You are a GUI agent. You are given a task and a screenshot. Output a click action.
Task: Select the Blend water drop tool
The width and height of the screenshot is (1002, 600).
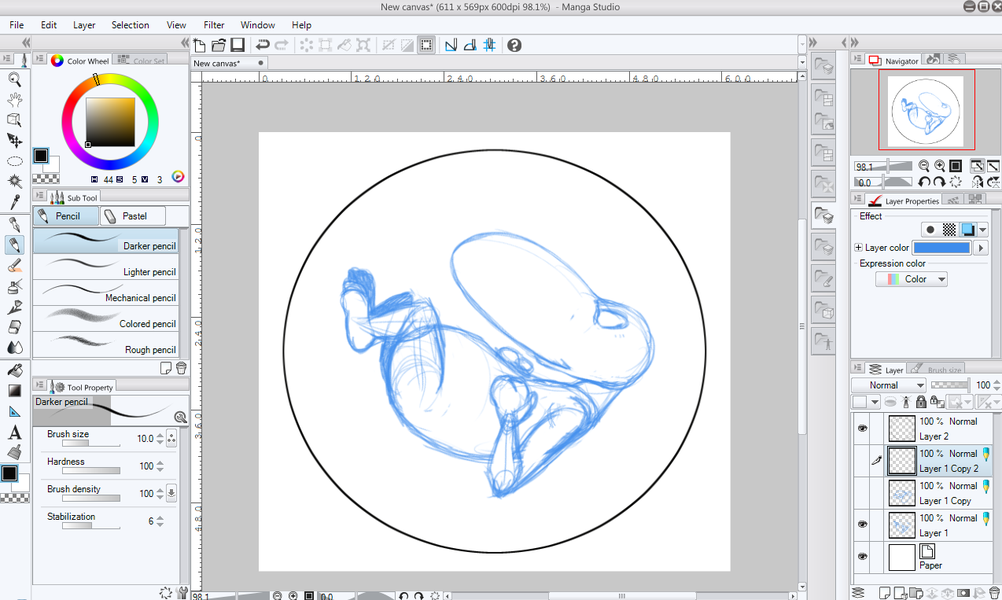[x=15, y=348]
